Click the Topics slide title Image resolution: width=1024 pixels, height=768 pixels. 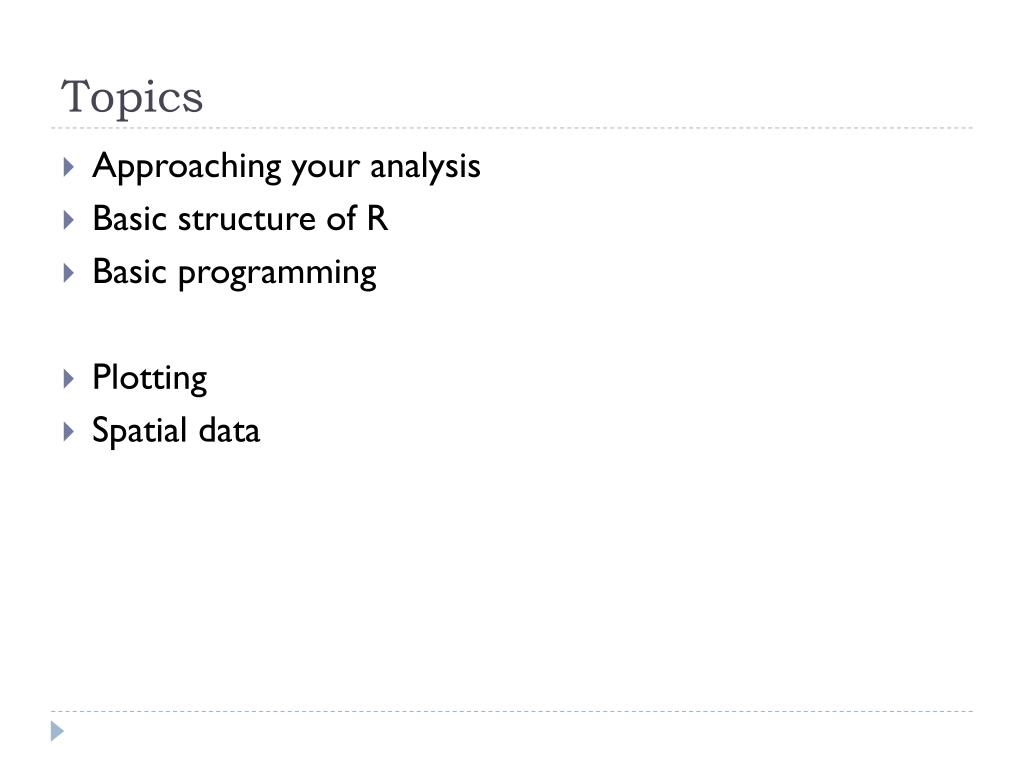[x=132, y=98]
